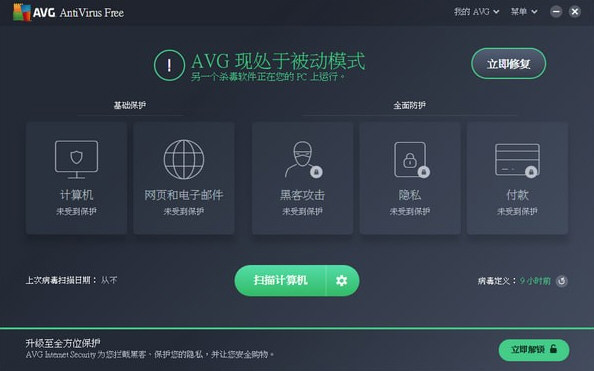Open the 计算机 protection monitor icon

77,159
